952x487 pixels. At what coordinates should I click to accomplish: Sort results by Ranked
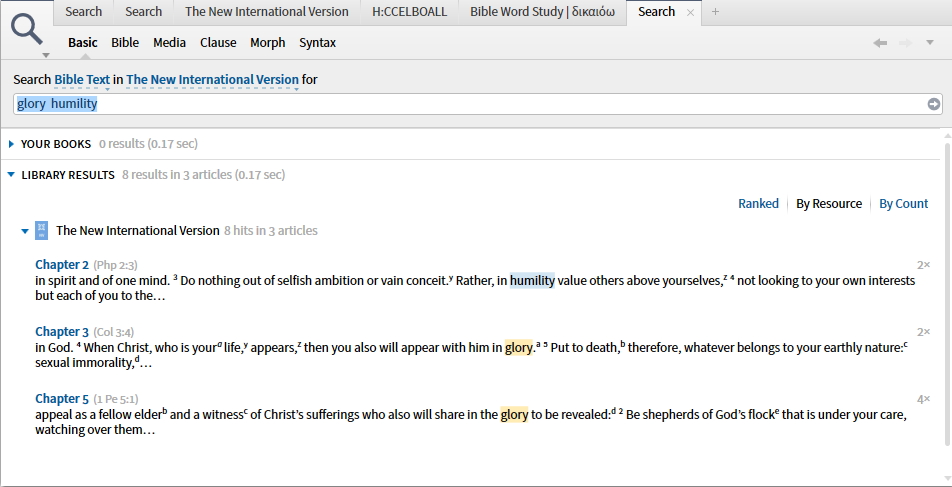758,203
